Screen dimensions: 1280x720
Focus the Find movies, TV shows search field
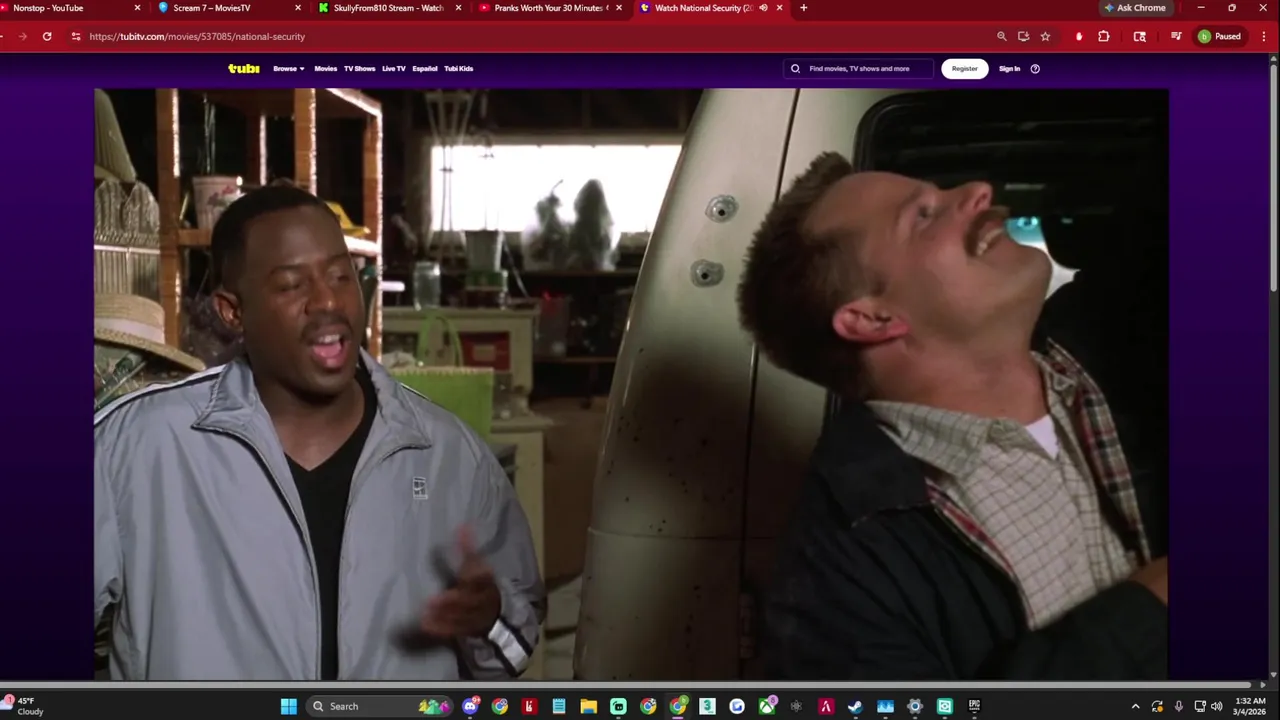[x=858, y=69]
